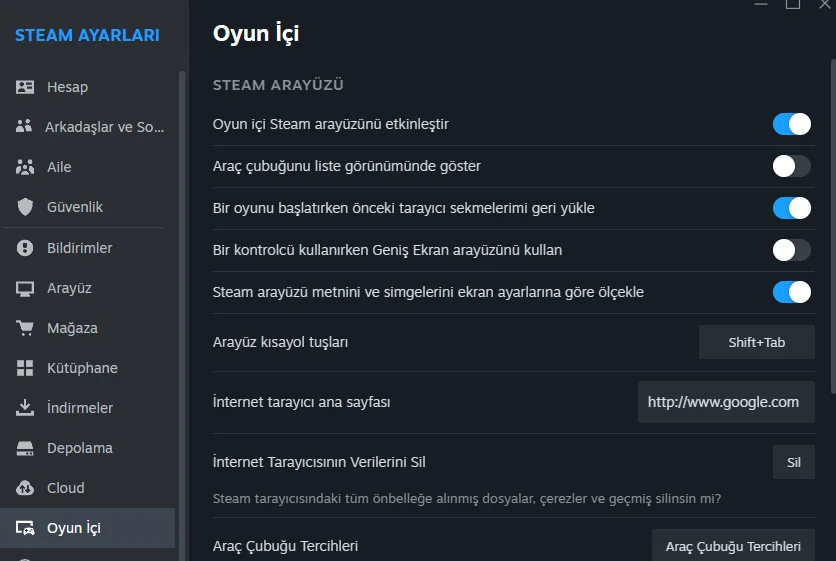Enable Geniş Ekran arayüzünü kullan toggle
The height and width of the screenshot is (561, 836).
792,250
